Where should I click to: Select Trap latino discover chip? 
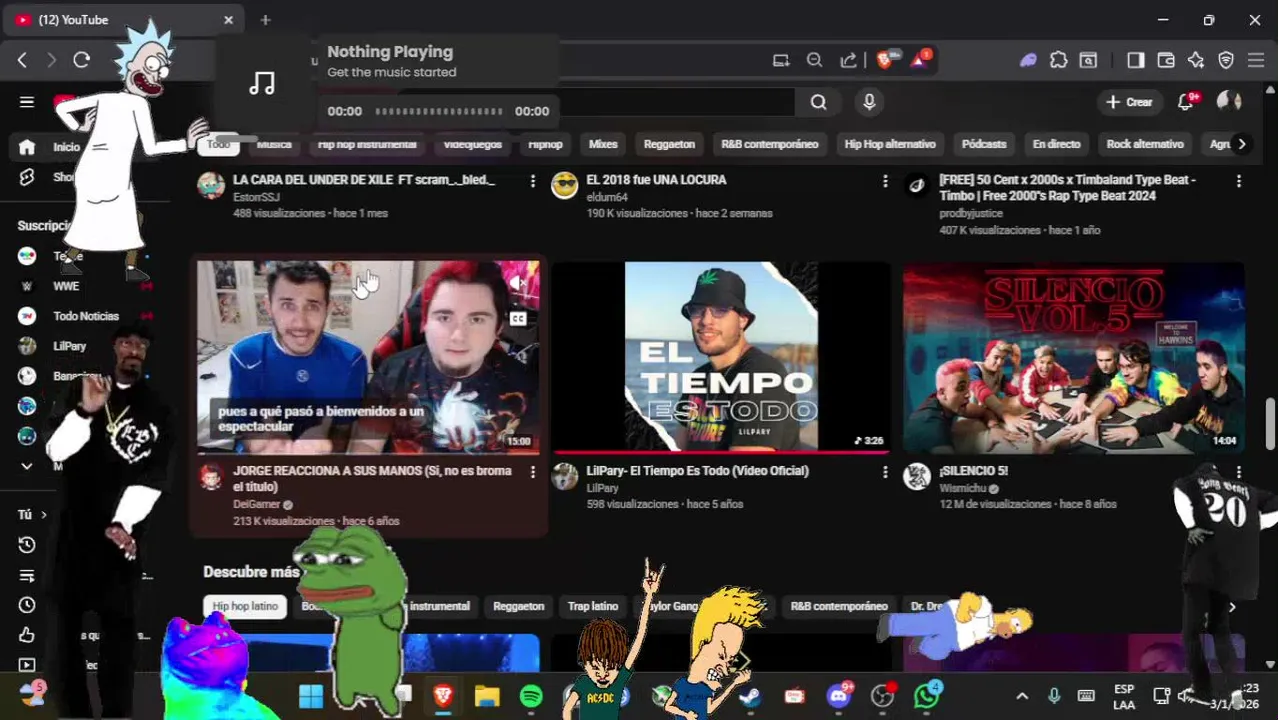593,606
